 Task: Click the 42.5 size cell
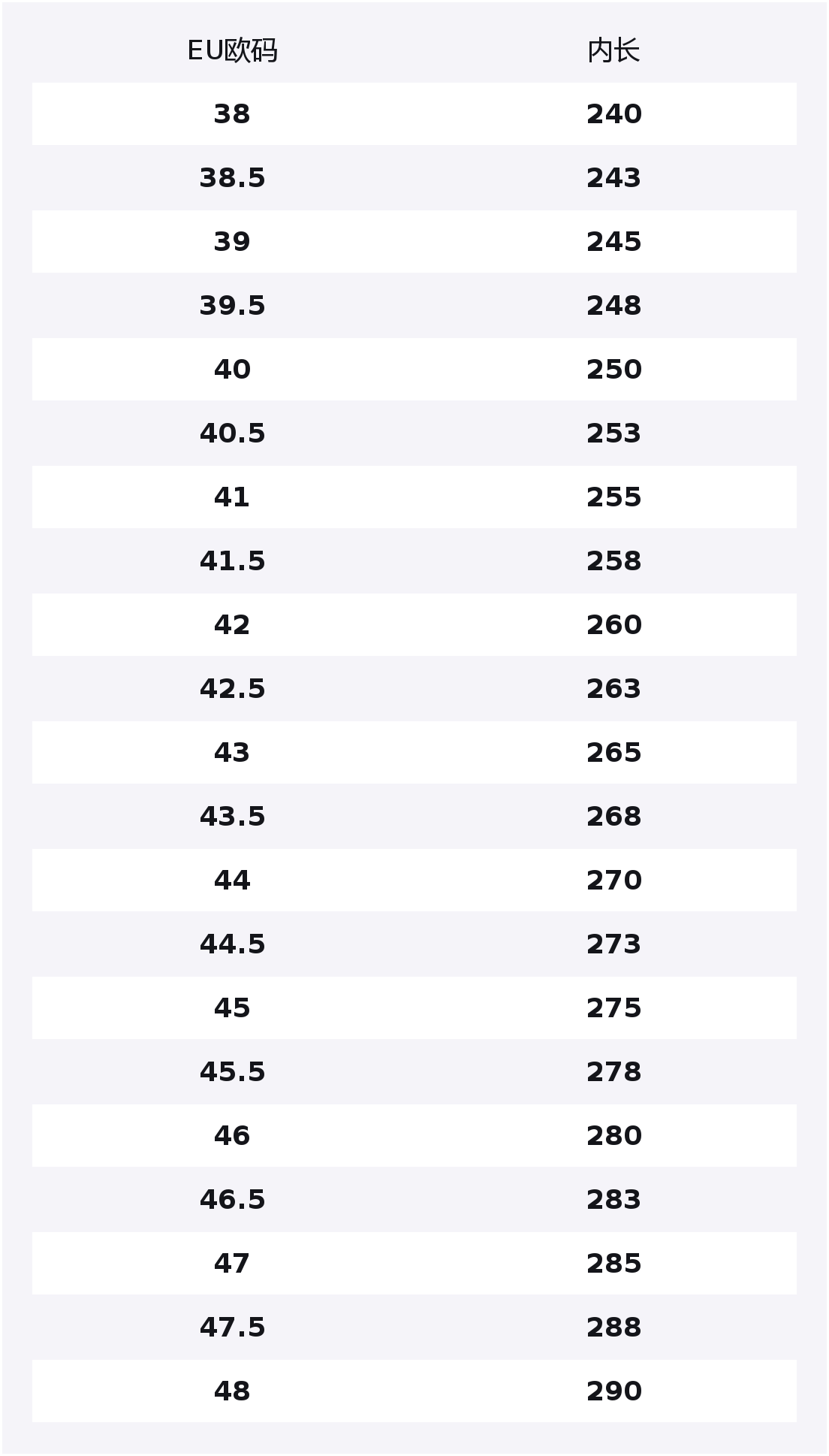232,689
